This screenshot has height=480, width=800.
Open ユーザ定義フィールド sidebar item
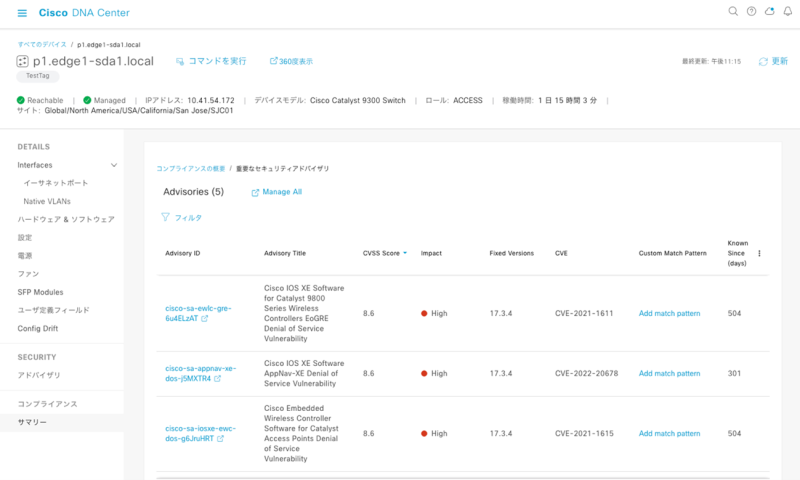pyautogui.click(x=54, y=310)
